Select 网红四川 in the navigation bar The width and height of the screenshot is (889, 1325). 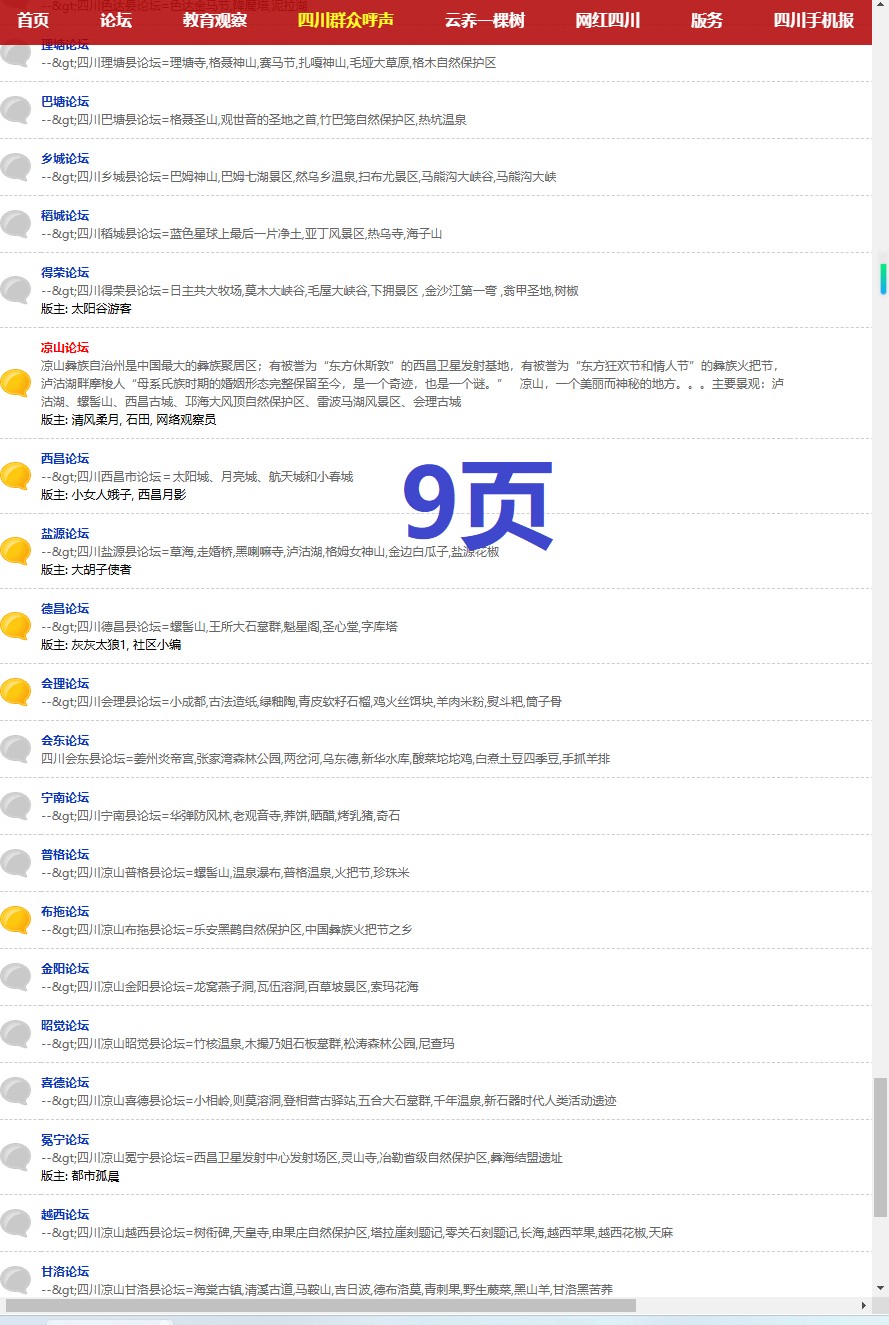click(607, 20)
